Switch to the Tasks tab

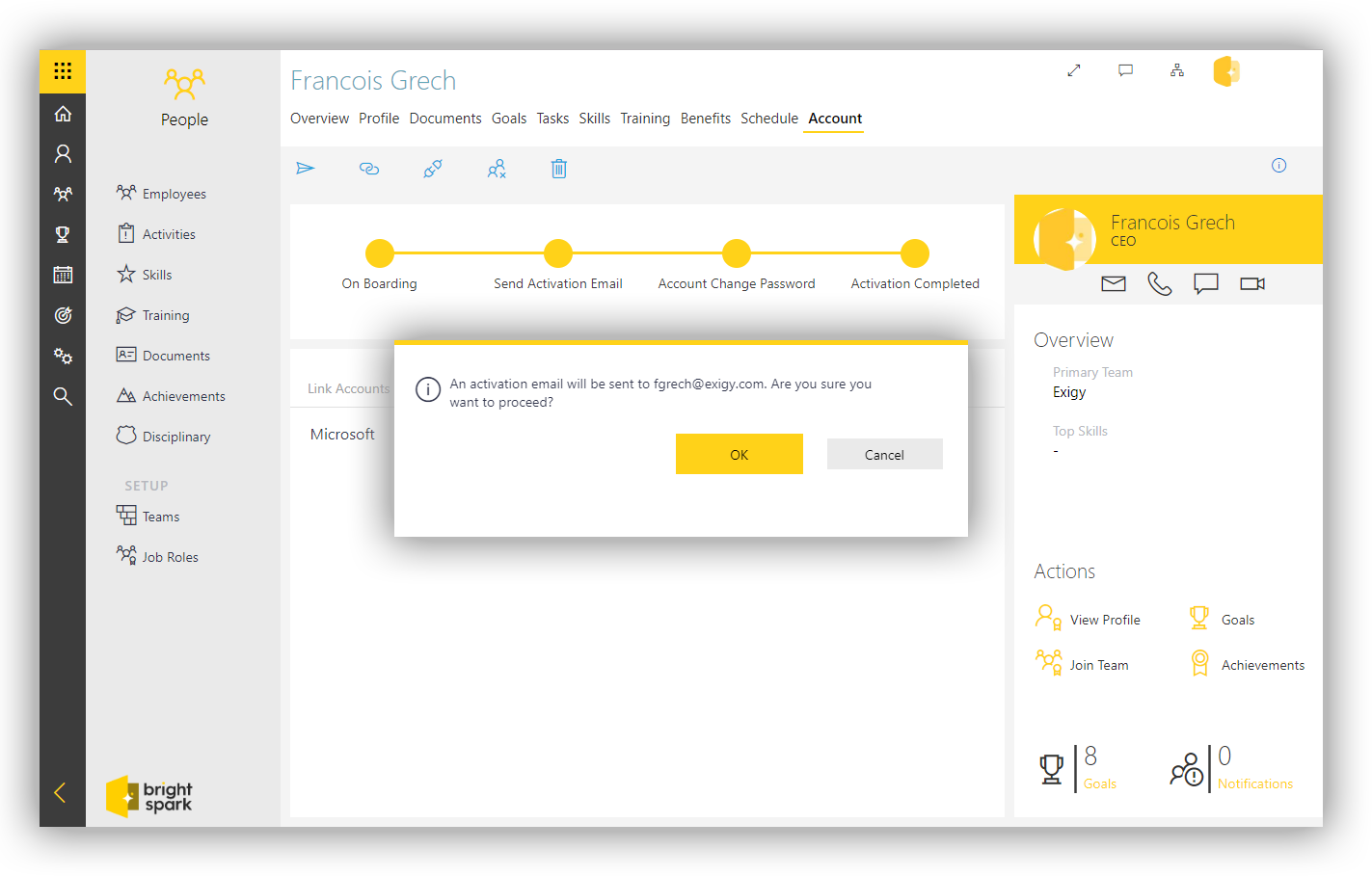(x=552, y=119)
